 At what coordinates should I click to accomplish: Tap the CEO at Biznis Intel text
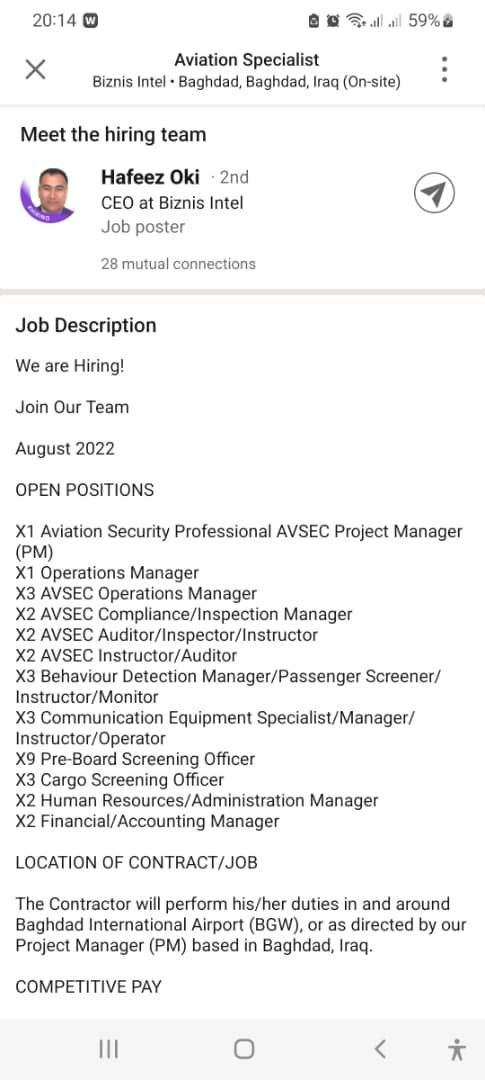pyautogui.click(x=172, y=202)
